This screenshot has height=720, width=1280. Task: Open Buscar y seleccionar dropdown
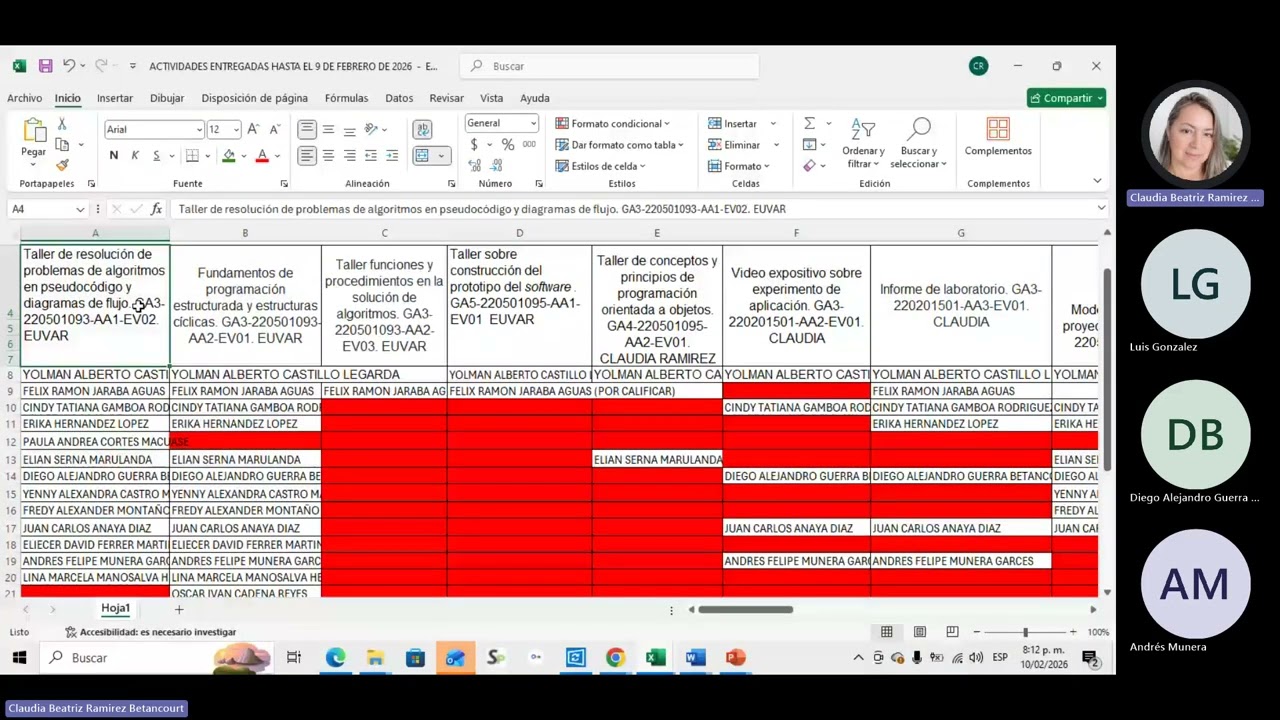[x=918, y=144]
